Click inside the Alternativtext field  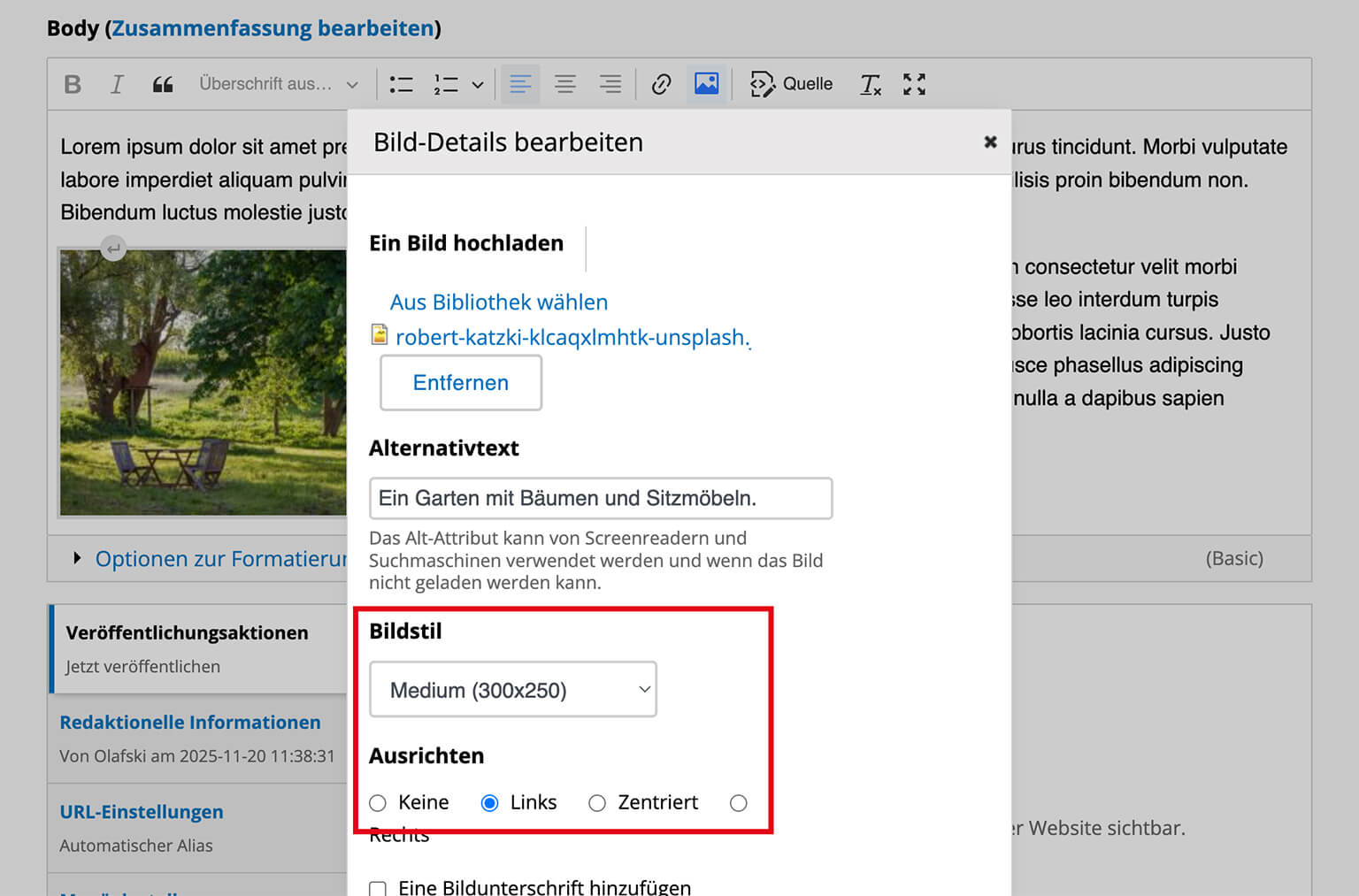(601, 498)
